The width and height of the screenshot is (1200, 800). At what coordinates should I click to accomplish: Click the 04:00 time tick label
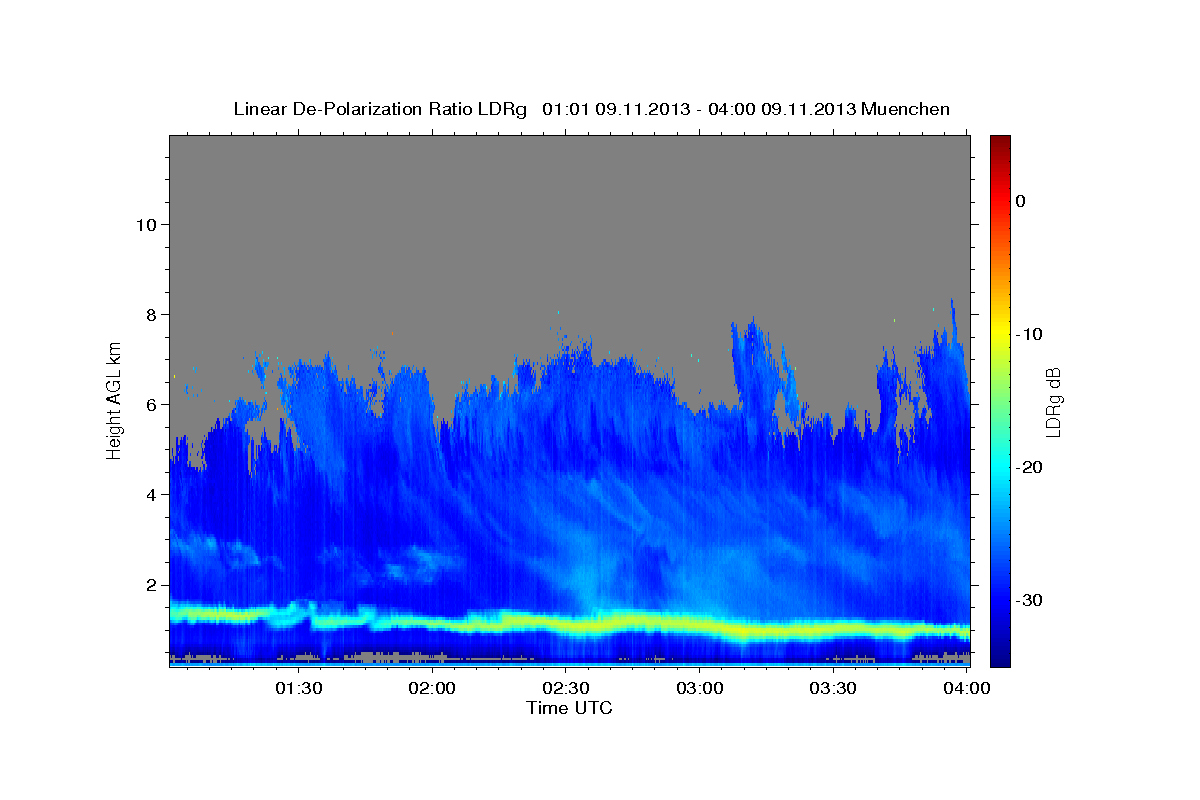pyautogui.click(x=967, y=689)
